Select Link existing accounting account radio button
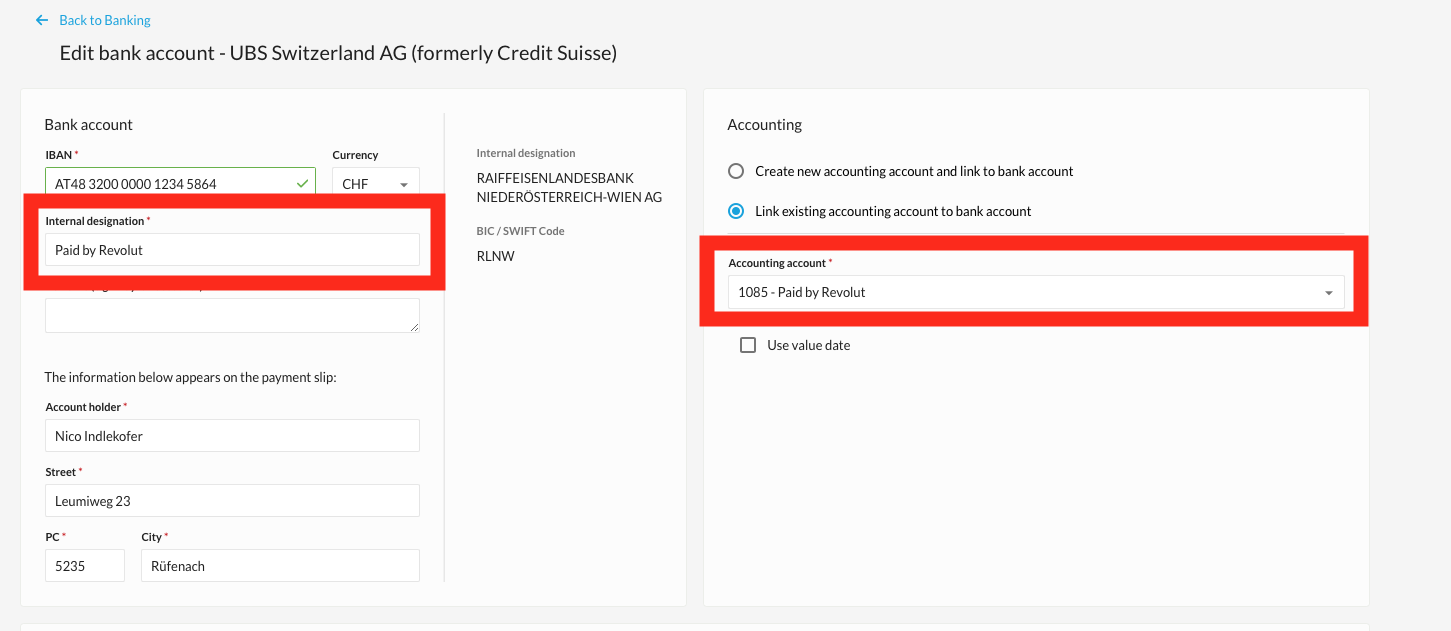Image resolution: width=1451 pixels, height=631 pixels. [x=736, y=211]
